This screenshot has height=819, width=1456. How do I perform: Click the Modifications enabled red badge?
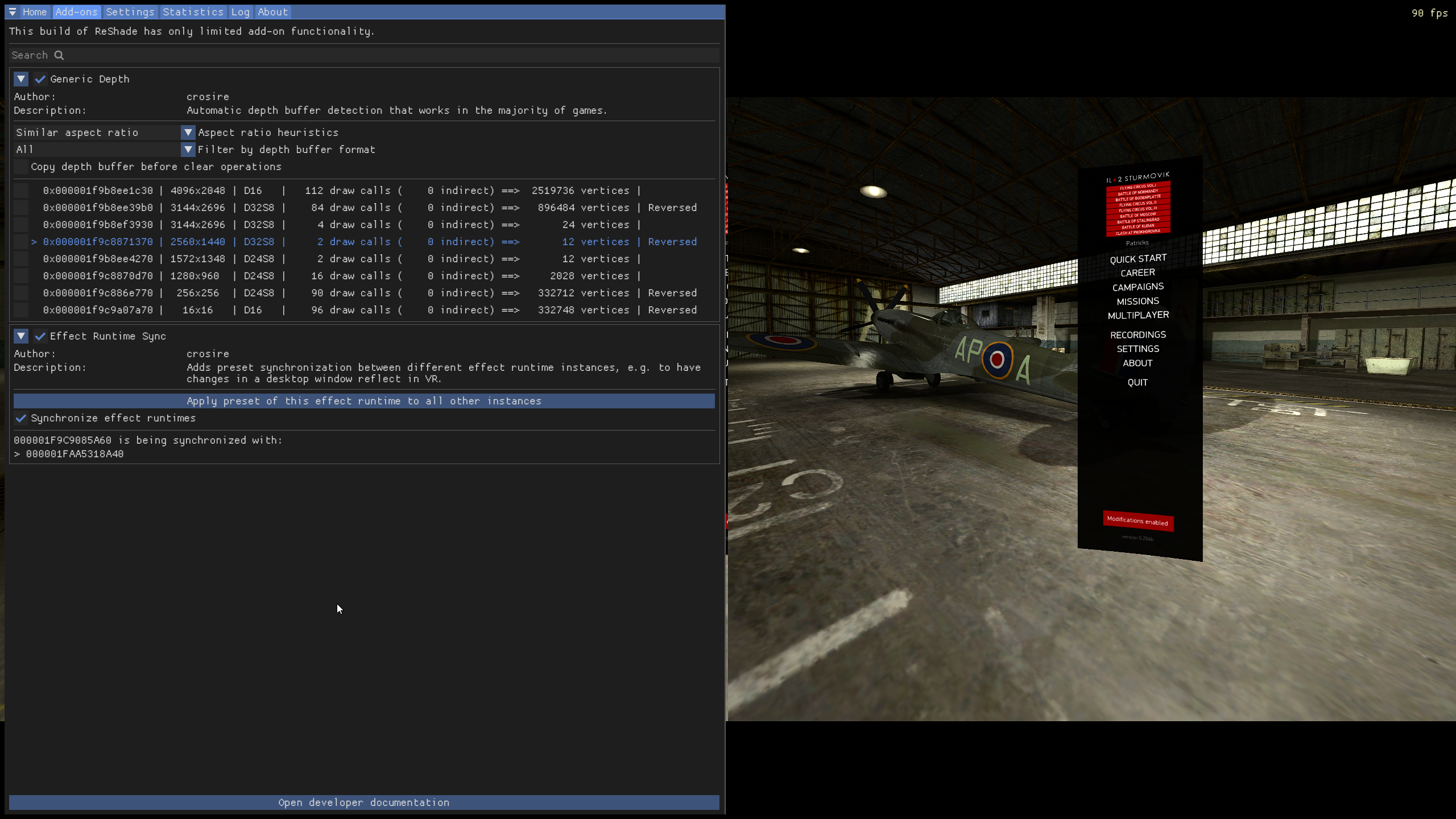point(1138,521)
